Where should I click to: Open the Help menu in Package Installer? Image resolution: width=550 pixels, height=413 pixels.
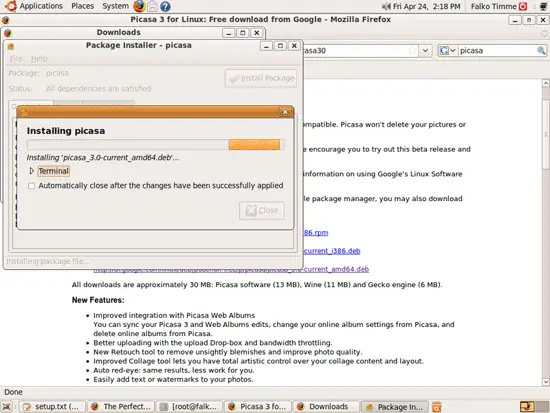(39, 59)
